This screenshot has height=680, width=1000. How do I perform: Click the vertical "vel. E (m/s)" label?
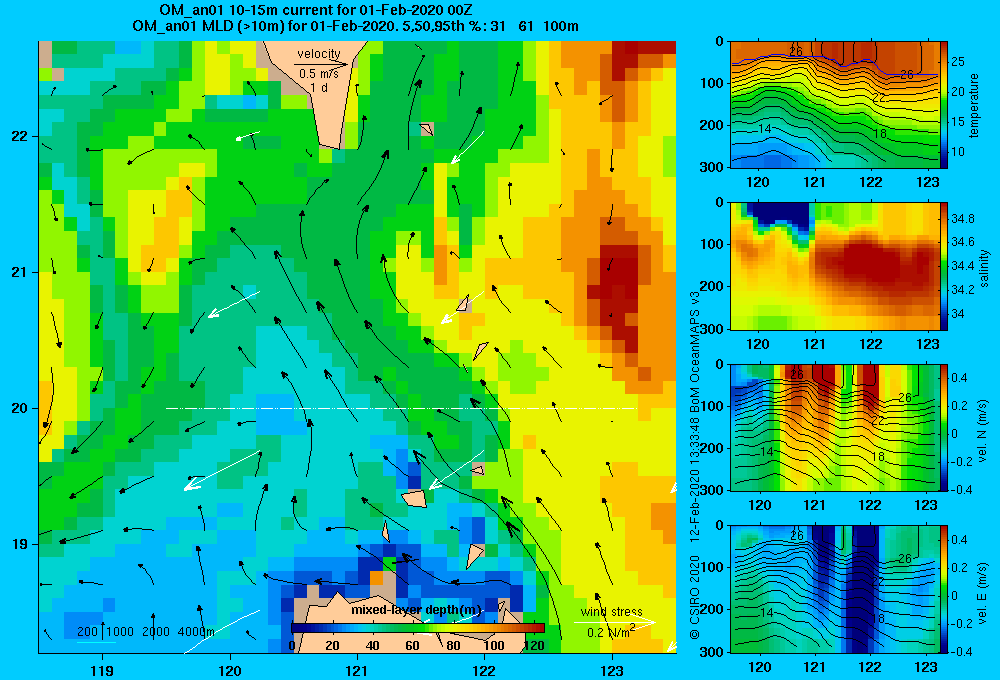pos(983,593)
